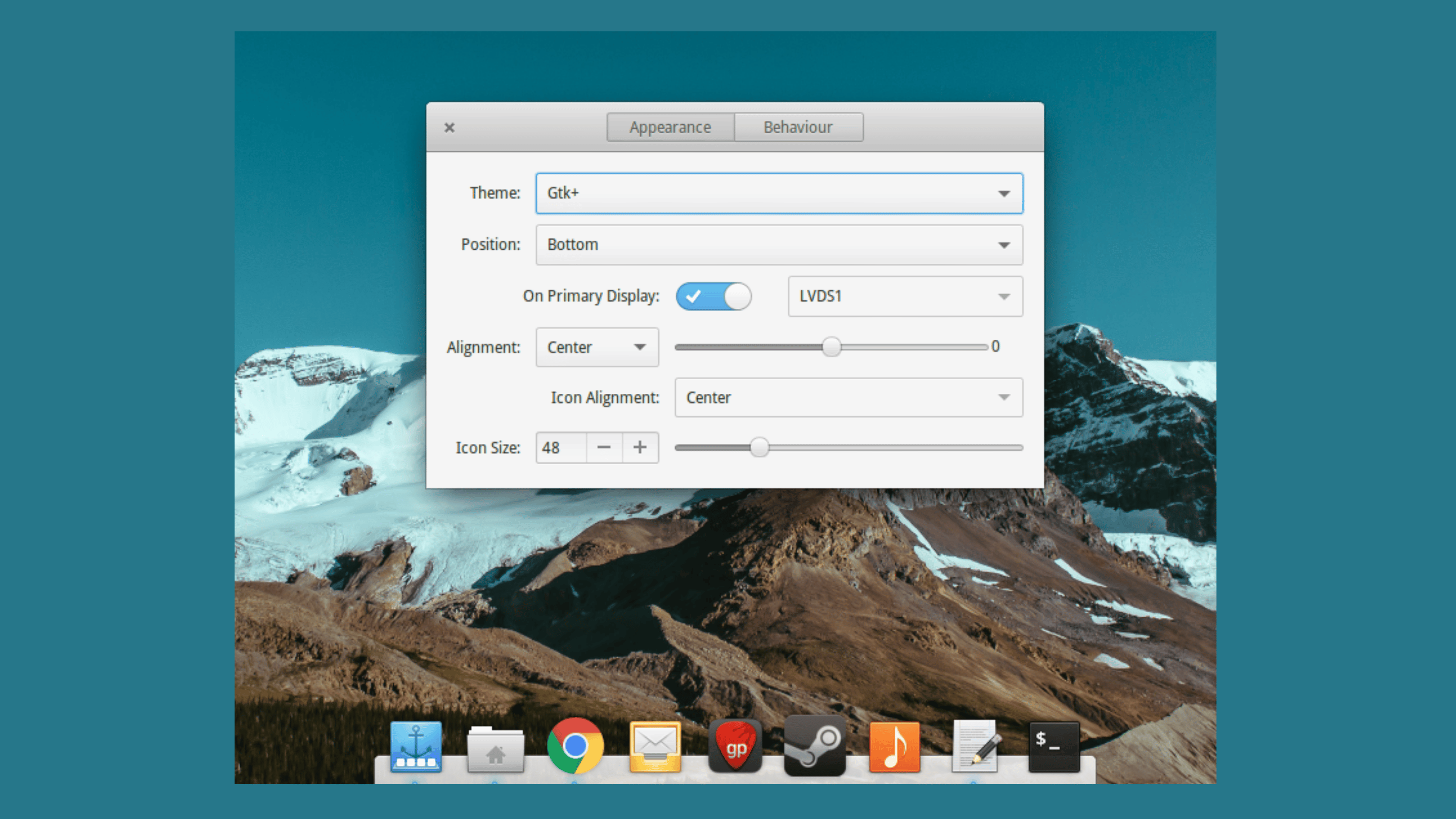This screenshot has width=1456, height=819.
Task: Click the Icon Size slider handle
Action: (x=760, y=447)
